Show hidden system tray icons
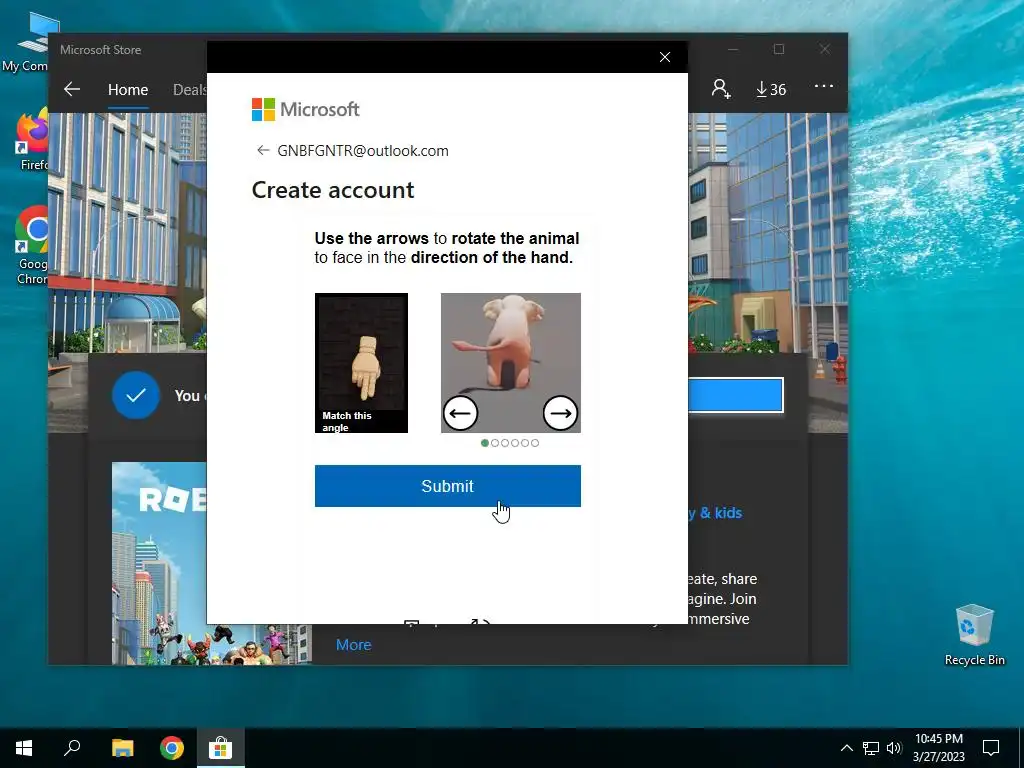Viewport: 1024px width, 768px height. point(846,748)
